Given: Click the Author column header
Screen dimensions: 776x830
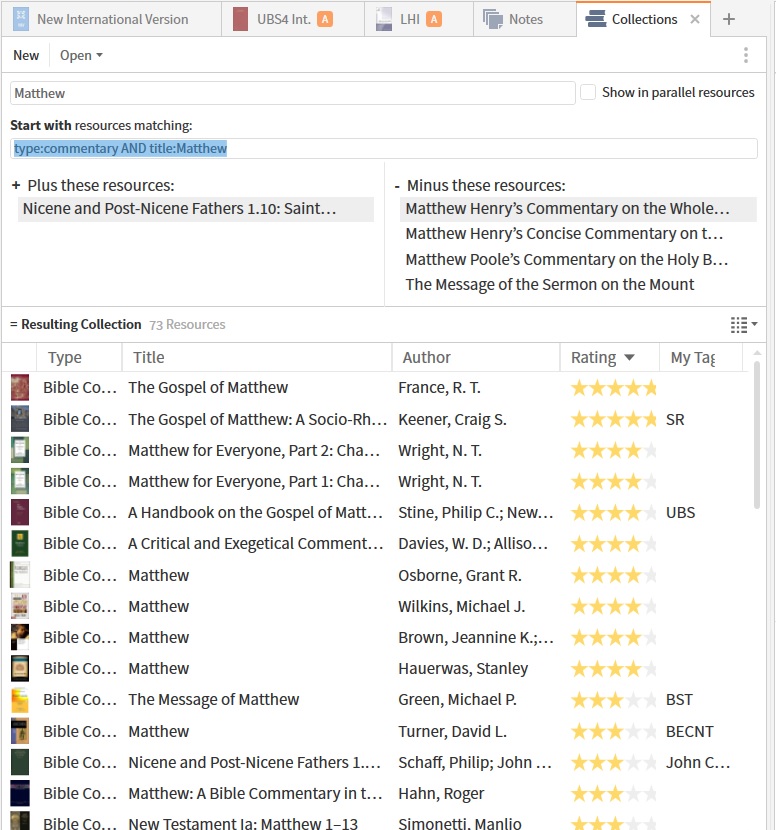Looking at the screenshot, I should tap(427, 357).
